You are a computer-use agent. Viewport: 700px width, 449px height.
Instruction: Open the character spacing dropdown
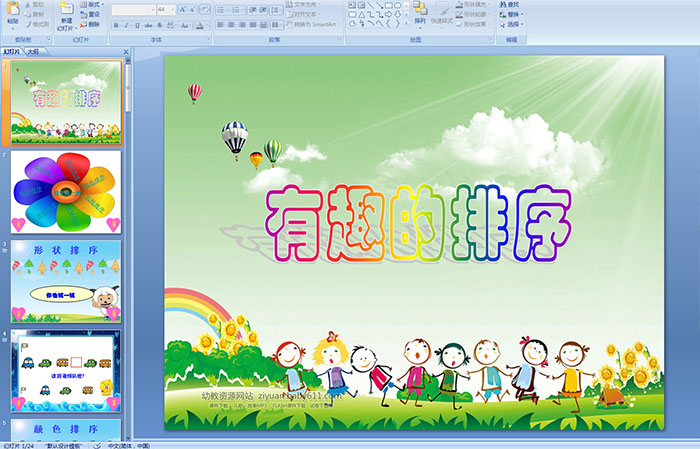tap(172, 25)
